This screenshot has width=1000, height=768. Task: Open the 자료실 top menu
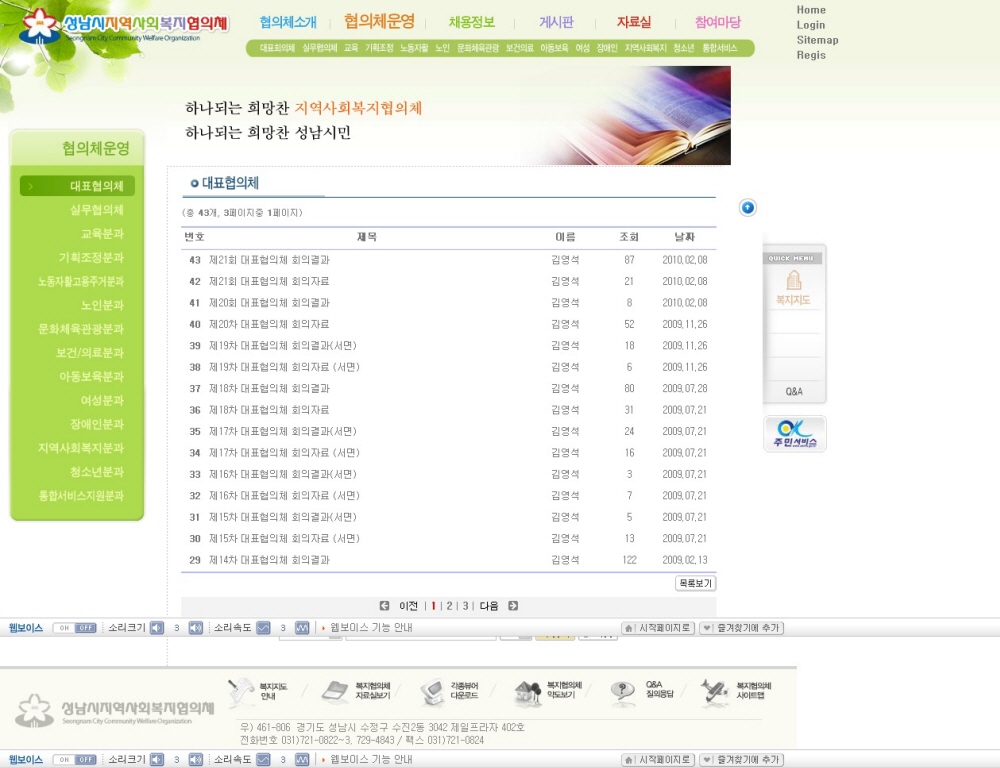(x=633, y=22)
